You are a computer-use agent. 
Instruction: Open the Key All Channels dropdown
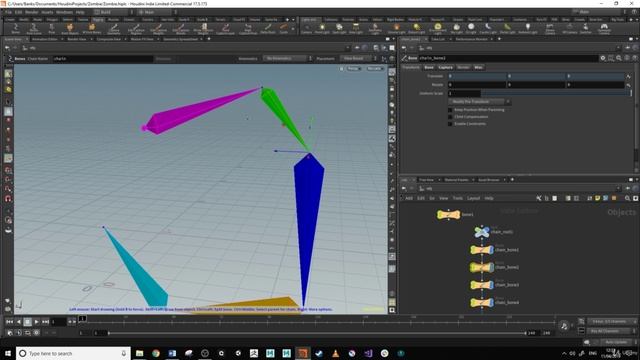pyautogui.click(x=611, y=331)
